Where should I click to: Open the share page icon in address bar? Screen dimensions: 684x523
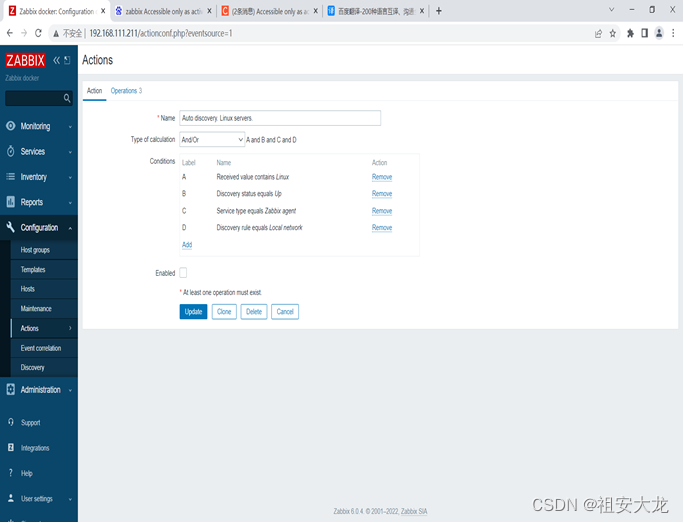[x=598, y=34]
